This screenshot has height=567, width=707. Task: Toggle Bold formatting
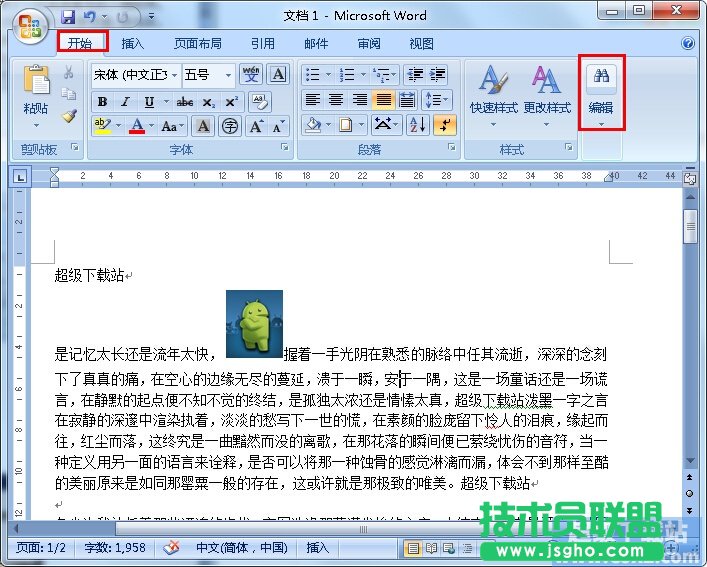[x=102, y=102]
